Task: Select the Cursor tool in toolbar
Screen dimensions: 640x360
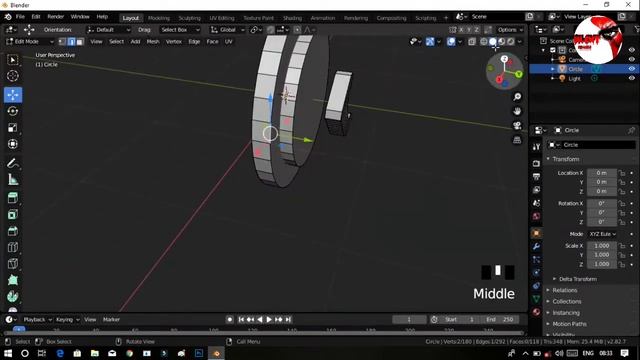Action: point(13,76)
